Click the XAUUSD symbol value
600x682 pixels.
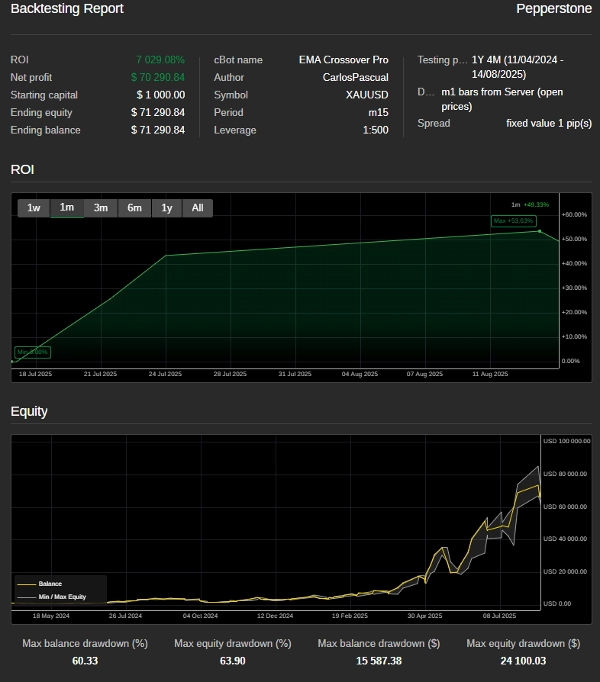[365, 95]
